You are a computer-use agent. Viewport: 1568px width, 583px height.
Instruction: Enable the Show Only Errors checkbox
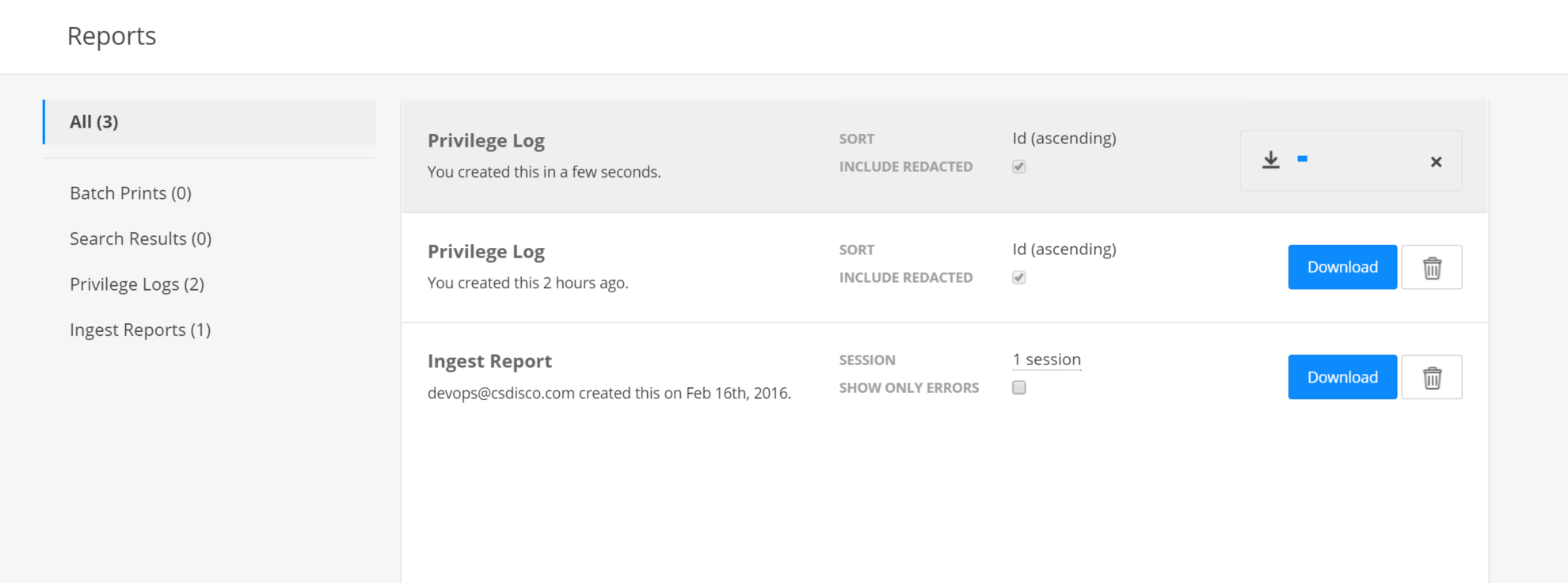[x=1019, y=387]
